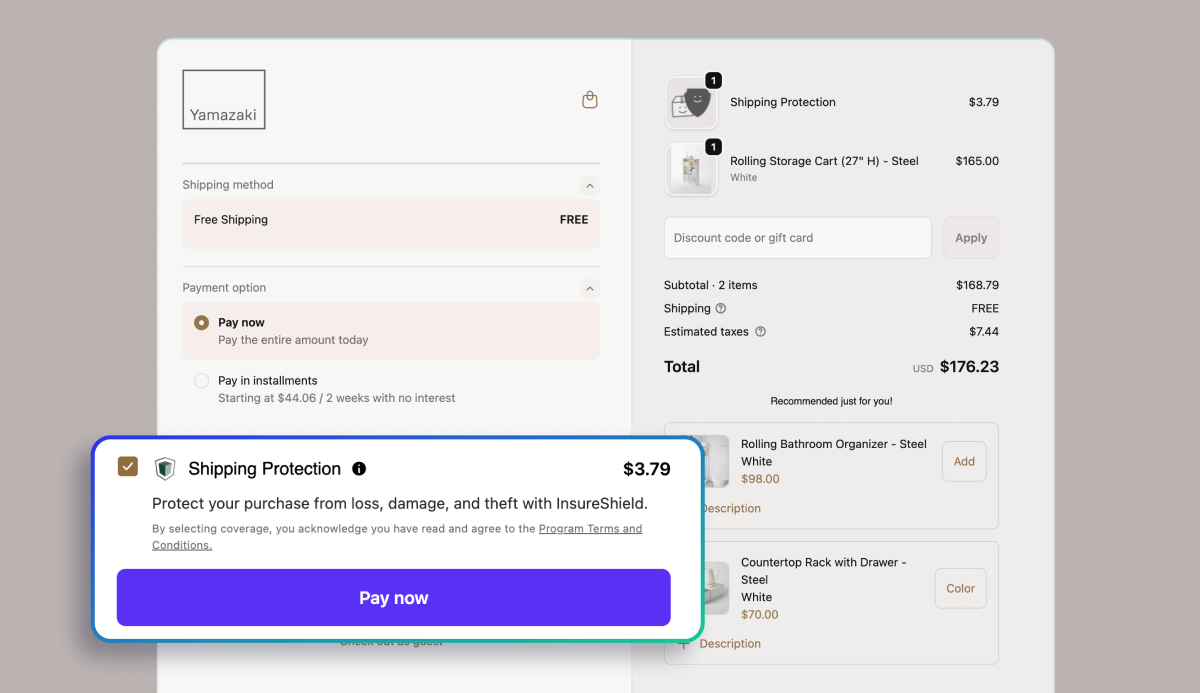Add Rolling Bathroom Organizer to order
Viewport: 1200px width, 693px height.
pyautogui.click(x=964, y=462)
